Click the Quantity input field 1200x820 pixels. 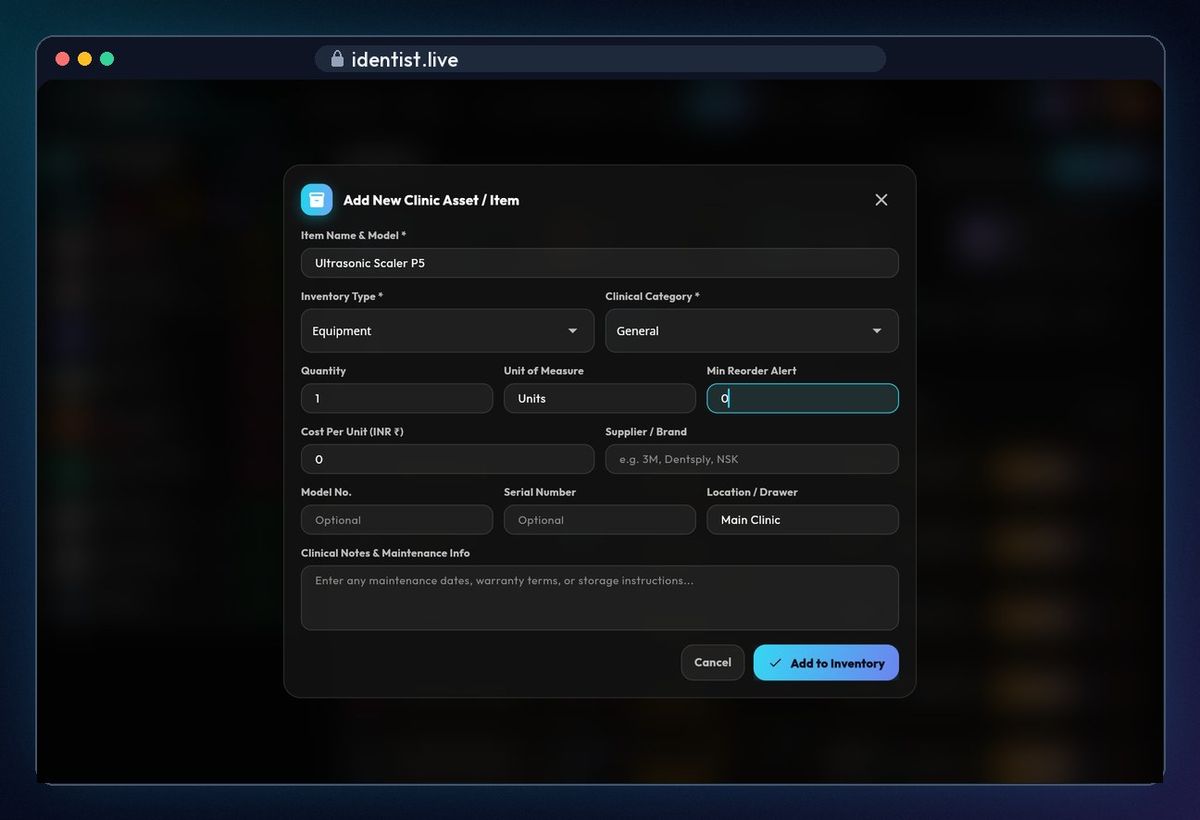397,398
